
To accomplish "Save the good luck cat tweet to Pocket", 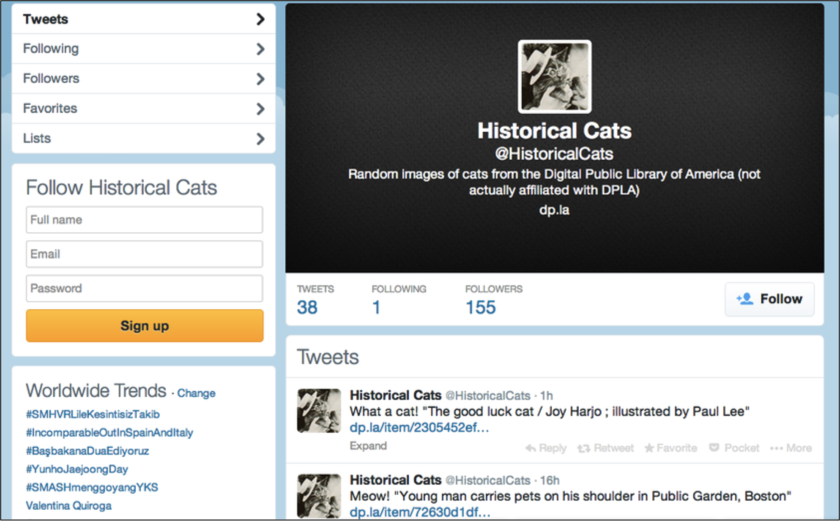I will [734, 448].
